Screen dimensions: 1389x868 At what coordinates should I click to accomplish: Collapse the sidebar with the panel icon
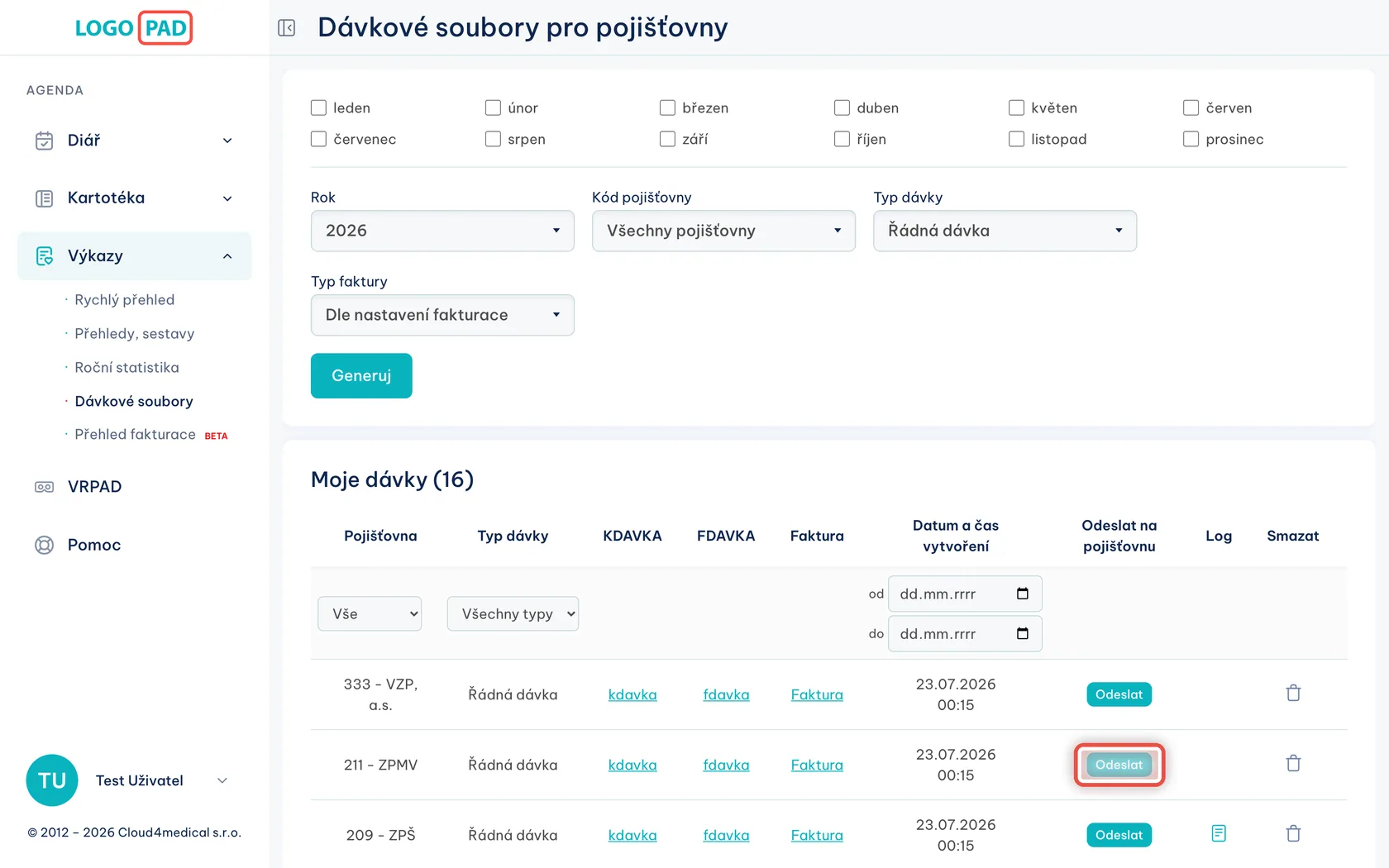click(x=287, y=28)
